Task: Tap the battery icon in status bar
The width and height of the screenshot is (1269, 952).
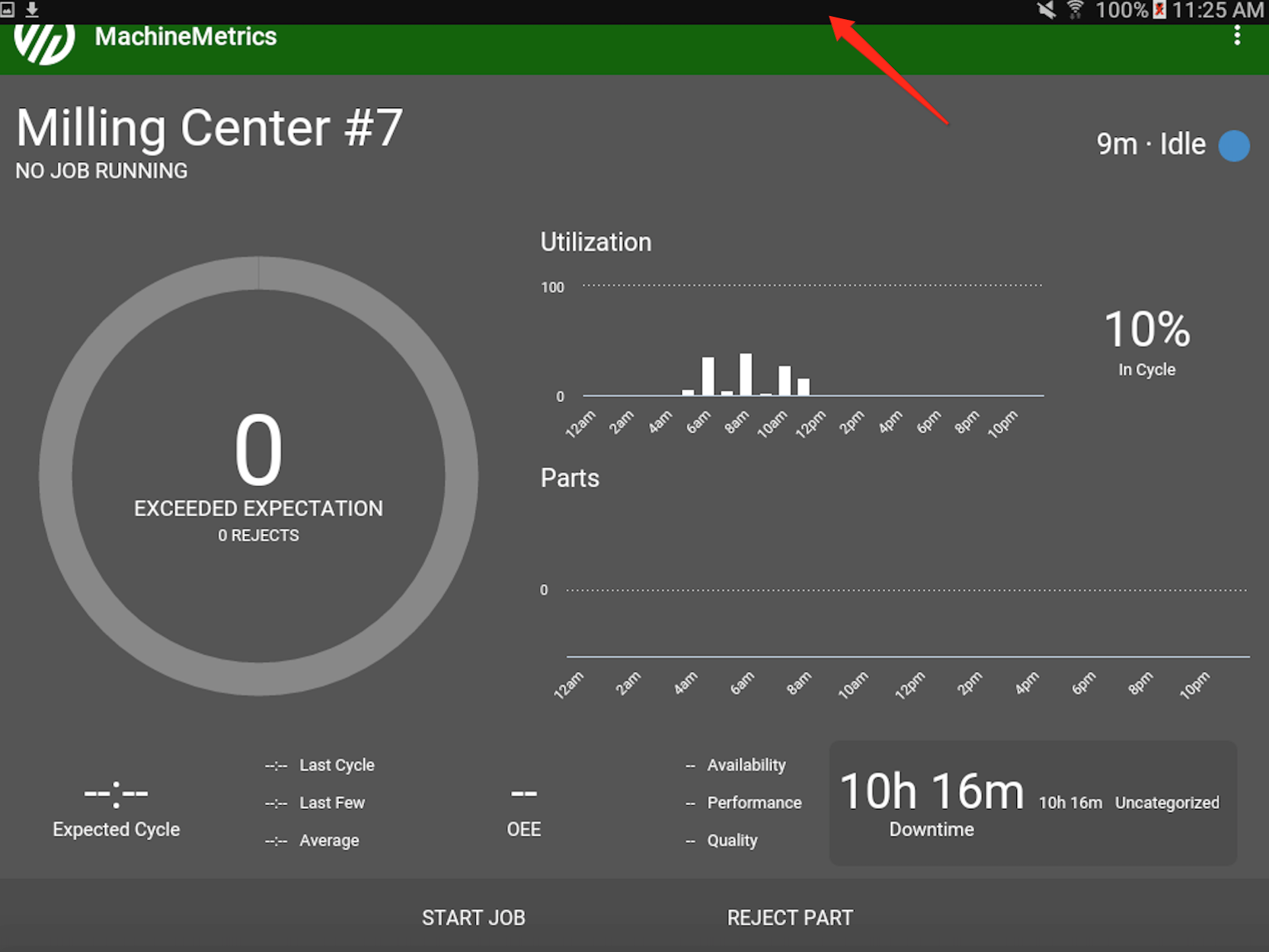Action: tap(1159, 10)
